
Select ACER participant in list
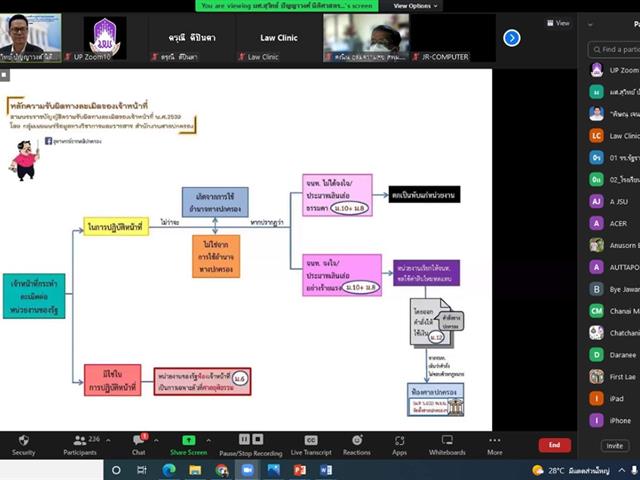(x=614, y=223)
